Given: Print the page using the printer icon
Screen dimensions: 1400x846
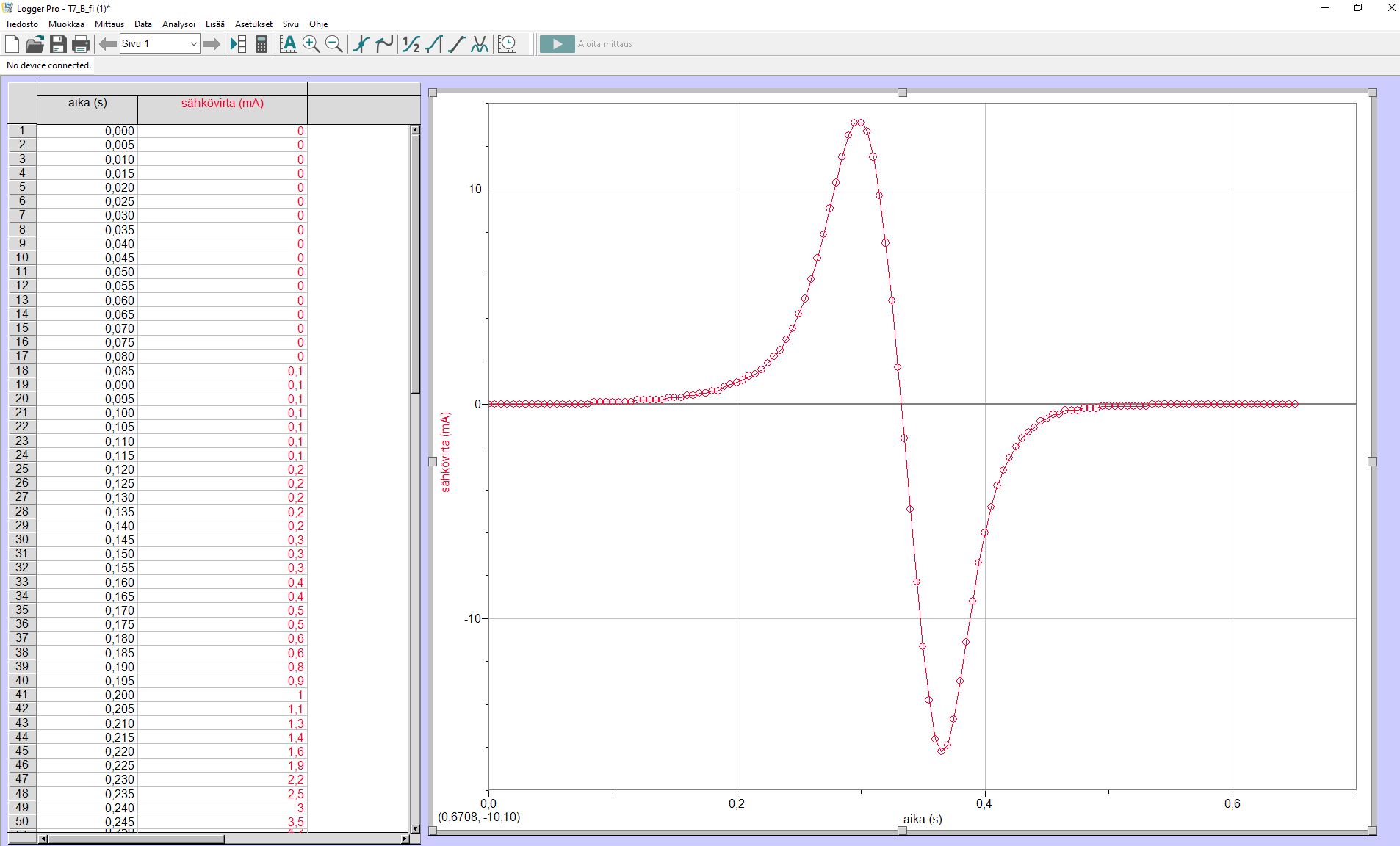Looking at the screenshot, I should [x=81, y=44].
